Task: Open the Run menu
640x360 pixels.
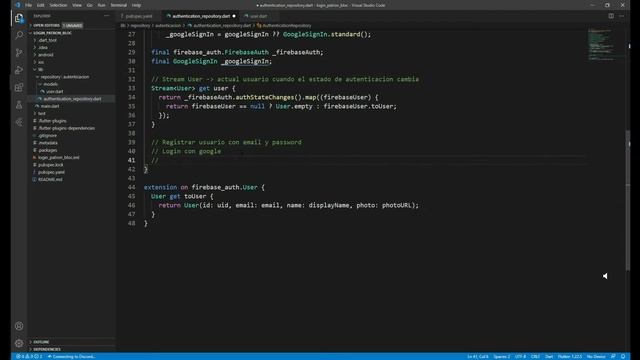Action: [101, 5]
